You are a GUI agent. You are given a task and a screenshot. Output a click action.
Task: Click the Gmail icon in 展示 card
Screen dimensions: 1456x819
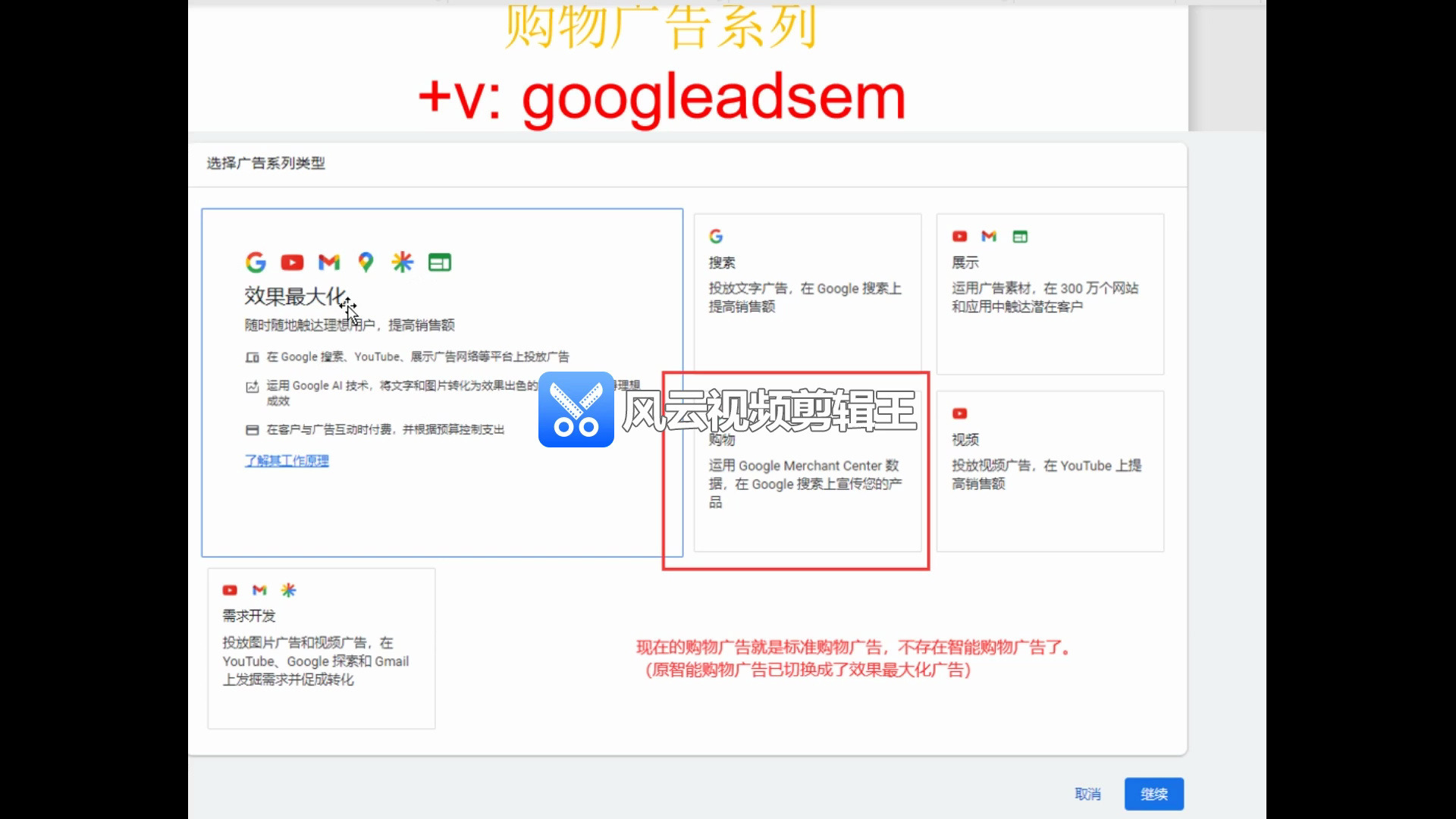(x=989, y=237)
